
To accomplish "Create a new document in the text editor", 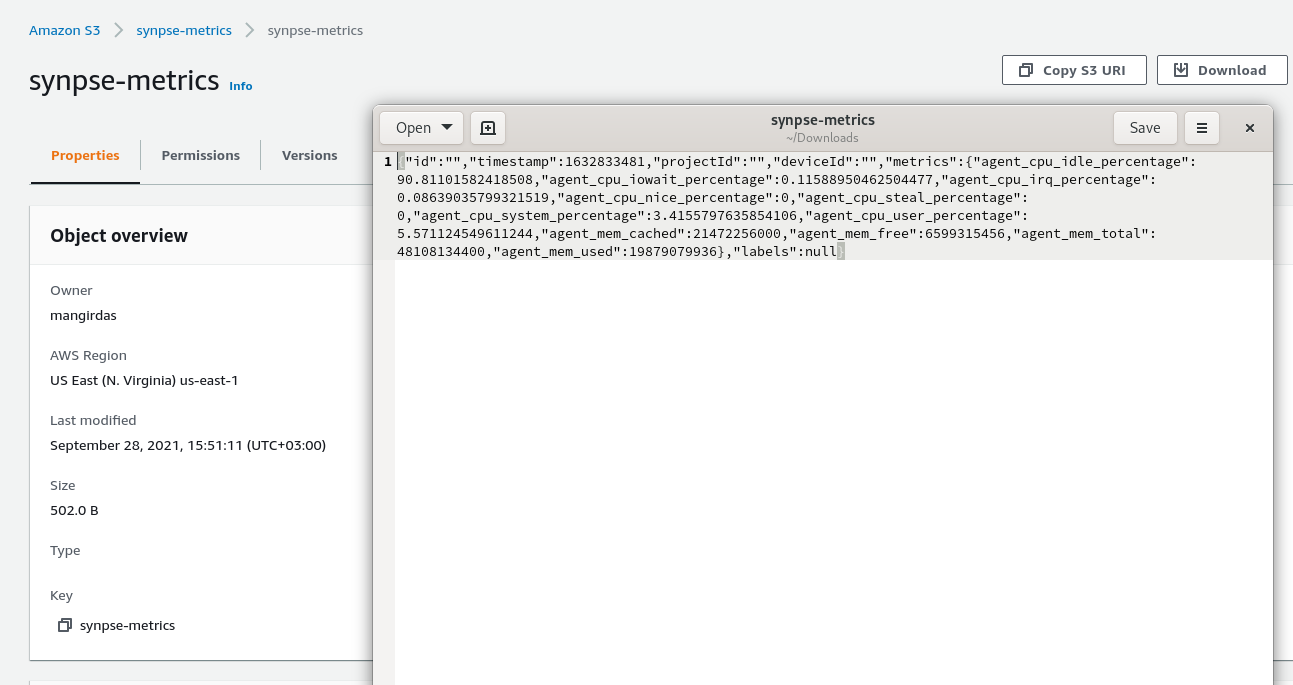I will click(x=488, y=128).
